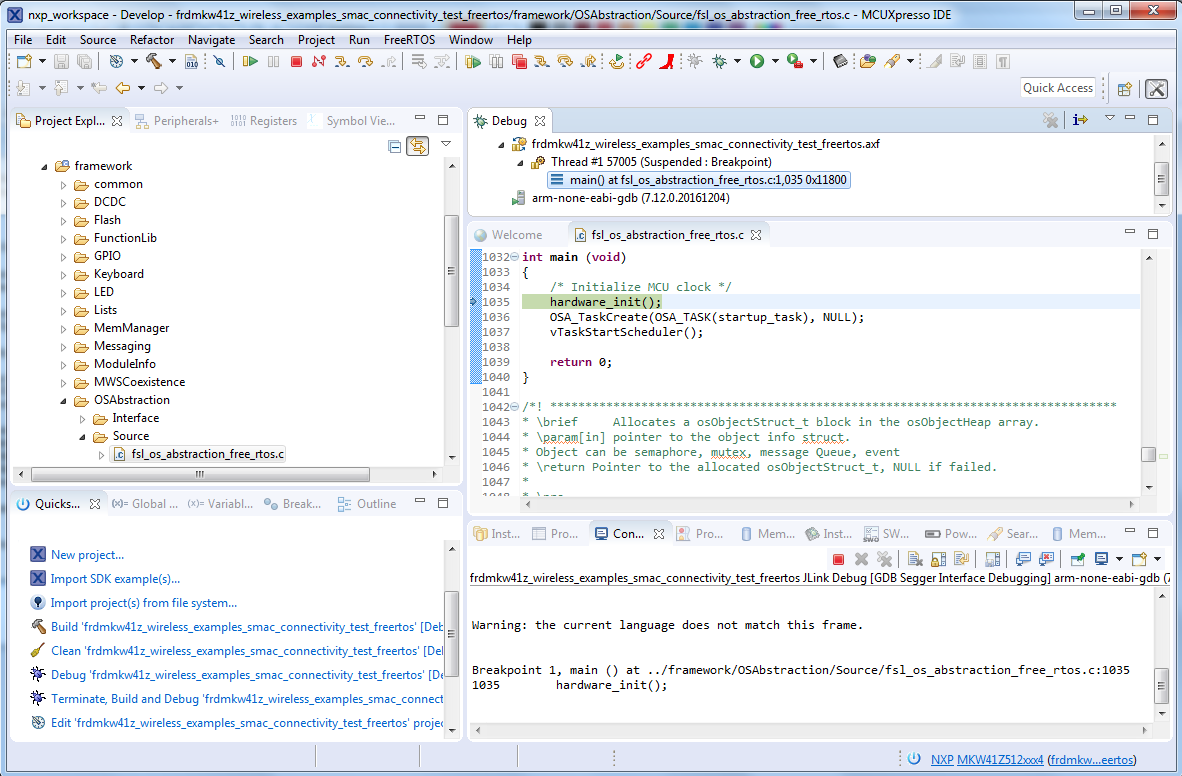
Task: Click the Step Over toolbar icon
Action: (364, 62)
